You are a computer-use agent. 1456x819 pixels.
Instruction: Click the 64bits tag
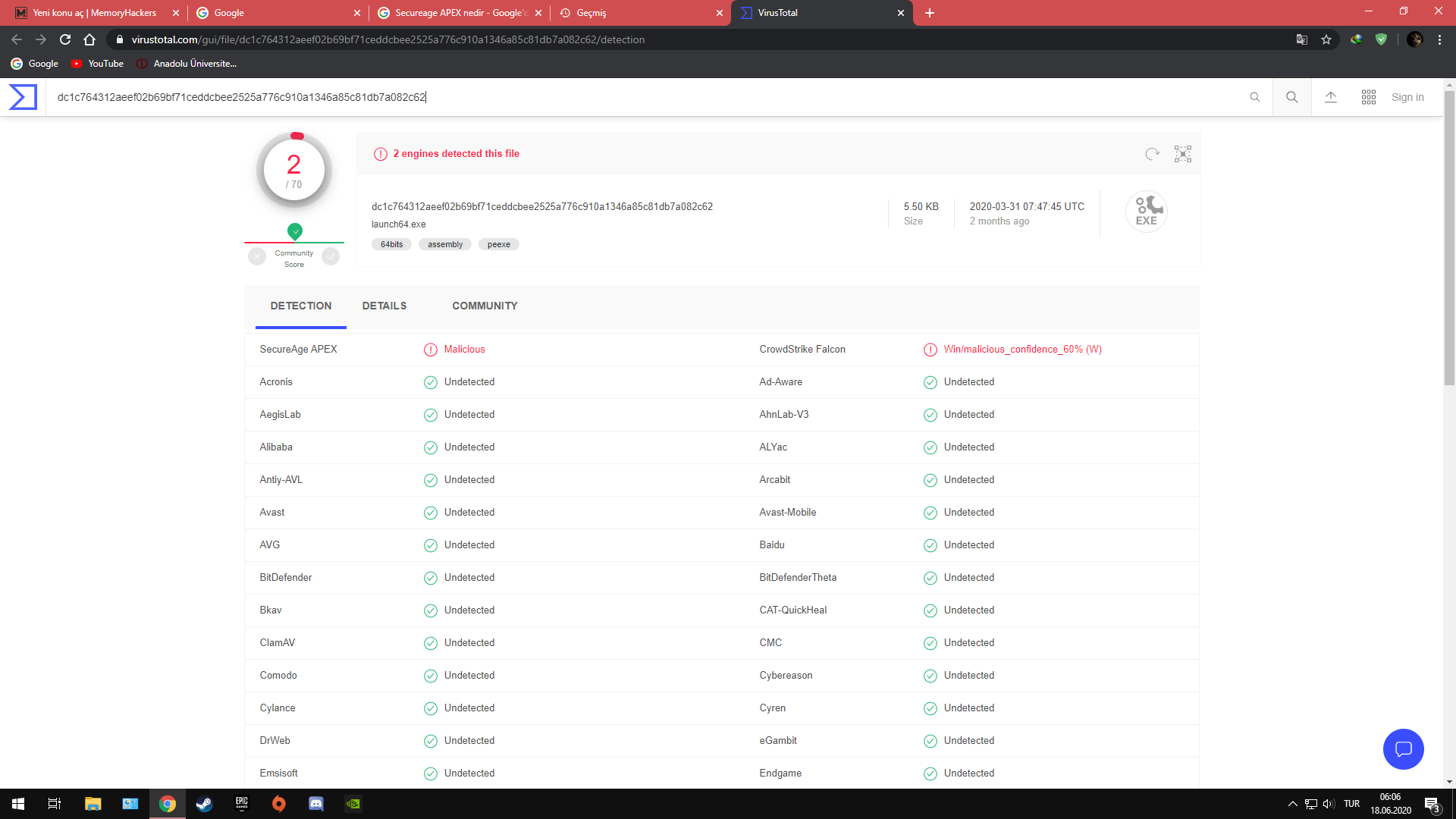[x=391, y=244]
